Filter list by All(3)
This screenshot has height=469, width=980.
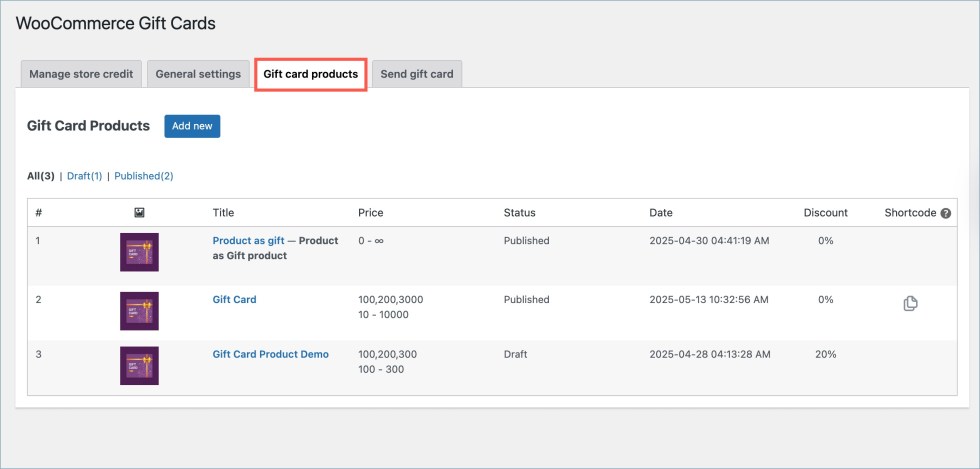[41, 176]
